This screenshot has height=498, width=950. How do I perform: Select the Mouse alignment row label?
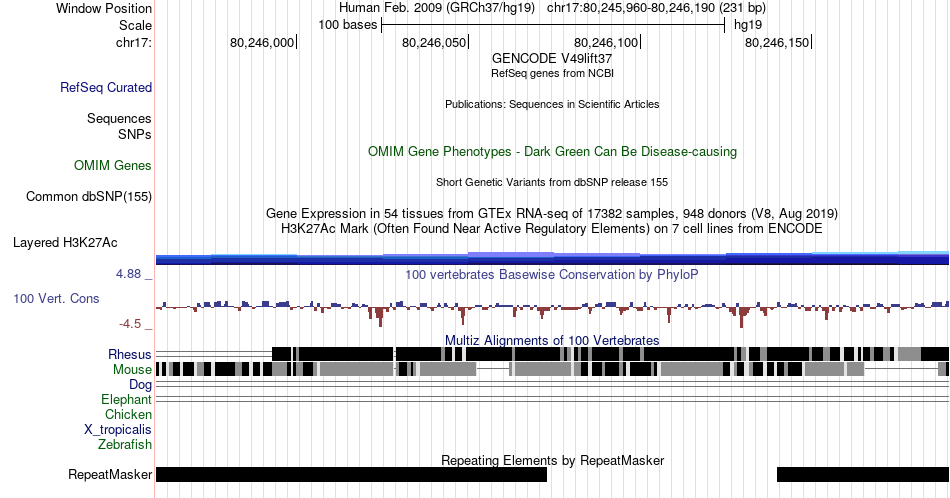(132, 370)
